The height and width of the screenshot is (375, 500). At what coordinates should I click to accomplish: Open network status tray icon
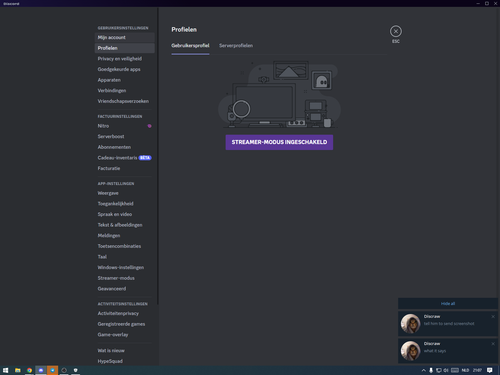[439, 370]
